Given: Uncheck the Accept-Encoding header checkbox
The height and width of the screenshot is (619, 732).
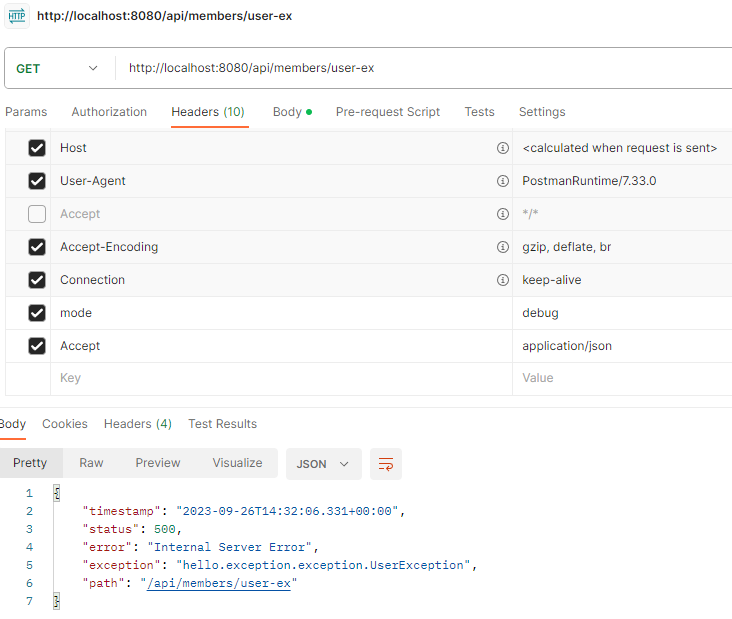Looking at the screenshot, I should tap(37, 247).
